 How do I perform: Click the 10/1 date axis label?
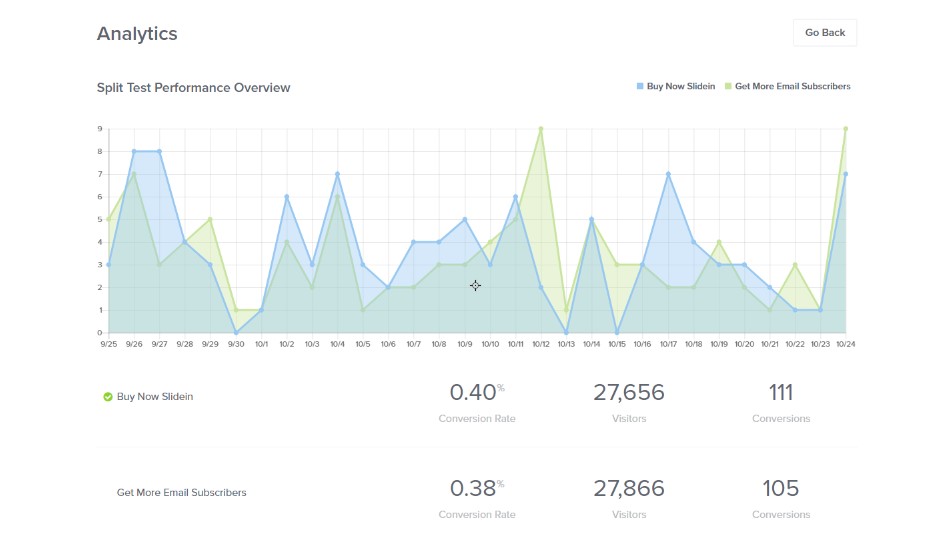[x=261, y=344]
